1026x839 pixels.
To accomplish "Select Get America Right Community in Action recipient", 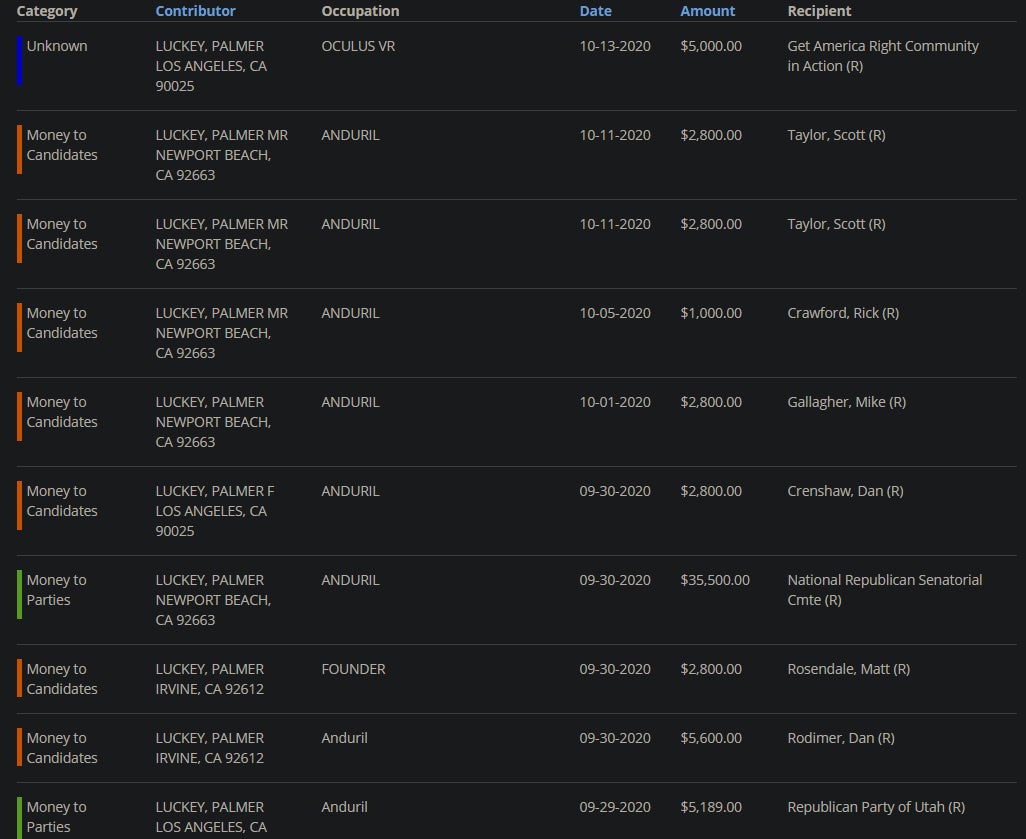I will tap(882, 56).
